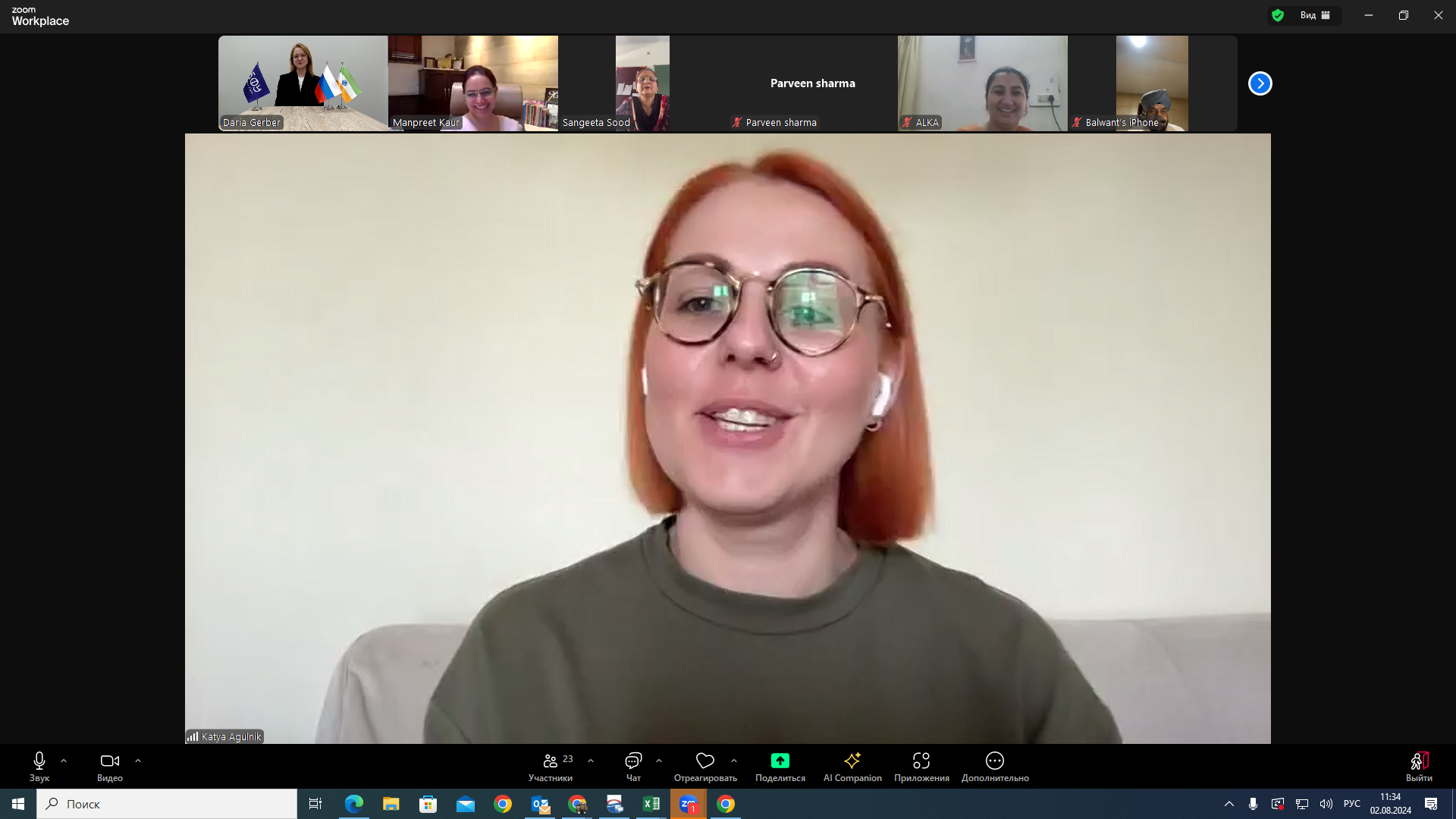1456x819 pixels.
Task: Expand audio options arrow next to Звук
Action: tap(64, 761)
